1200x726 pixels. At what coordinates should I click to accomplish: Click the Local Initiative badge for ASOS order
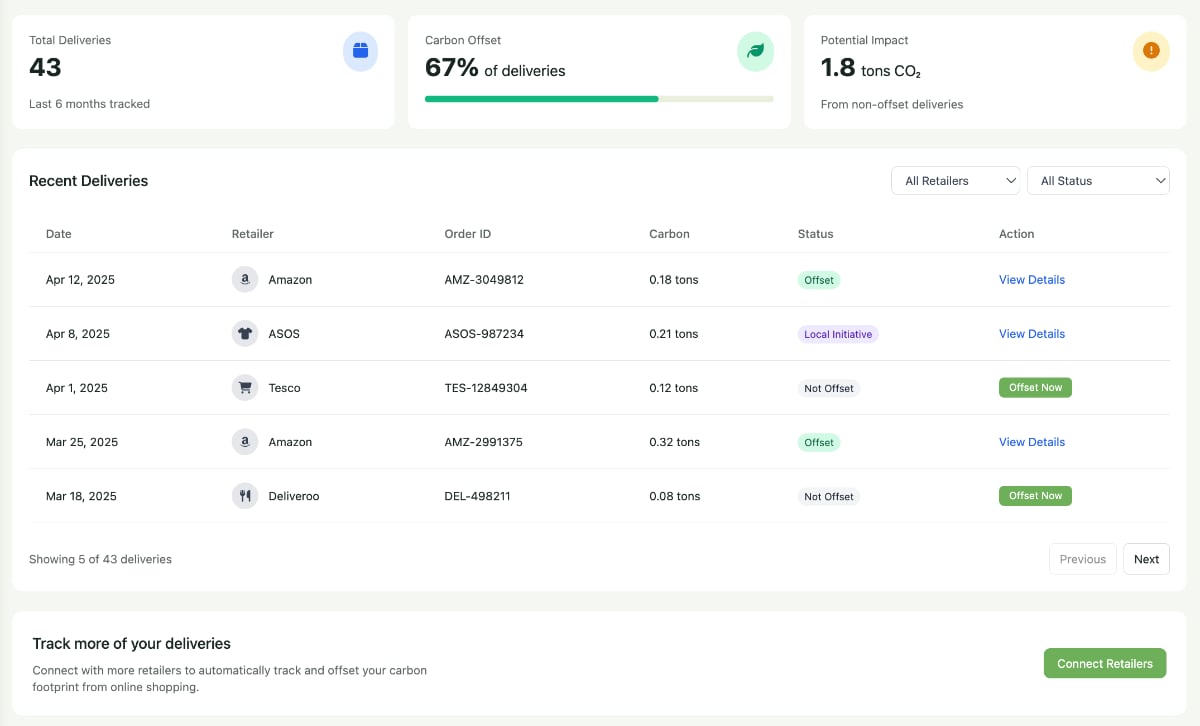pos(838,333)
